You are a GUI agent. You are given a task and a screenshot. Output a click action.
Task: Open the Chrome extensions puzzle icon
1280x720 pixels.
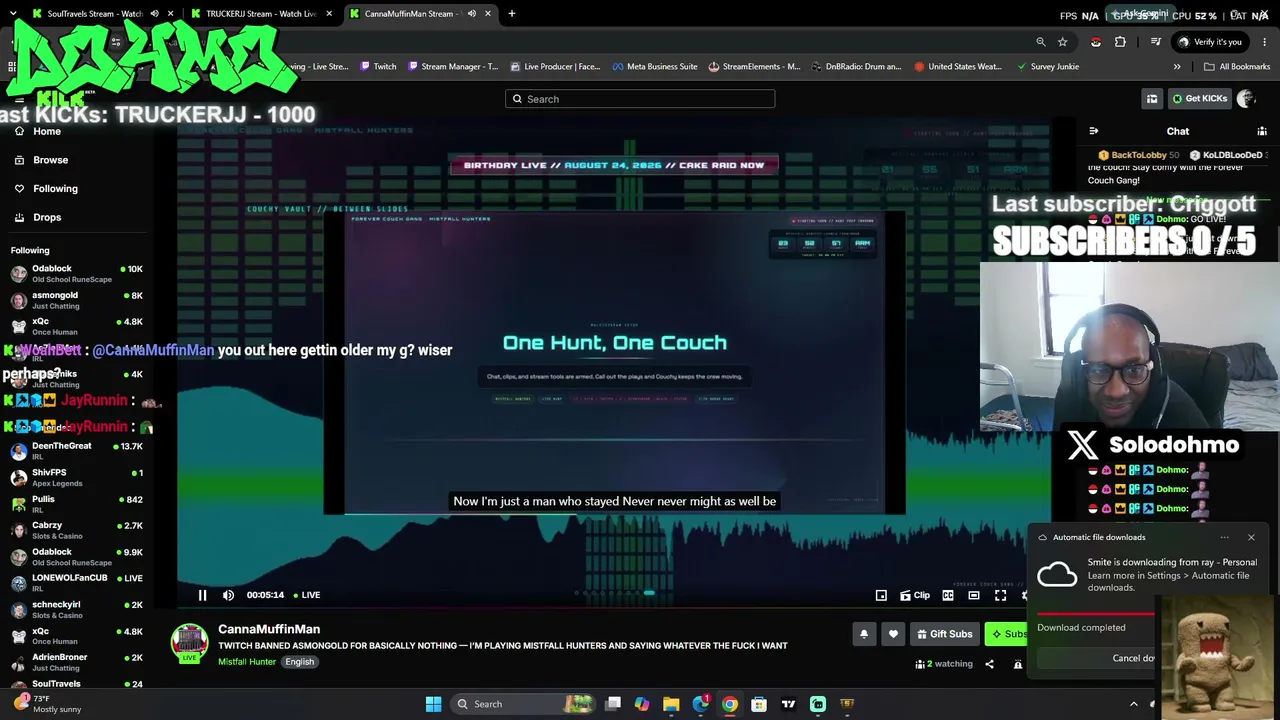(1120, 42)
